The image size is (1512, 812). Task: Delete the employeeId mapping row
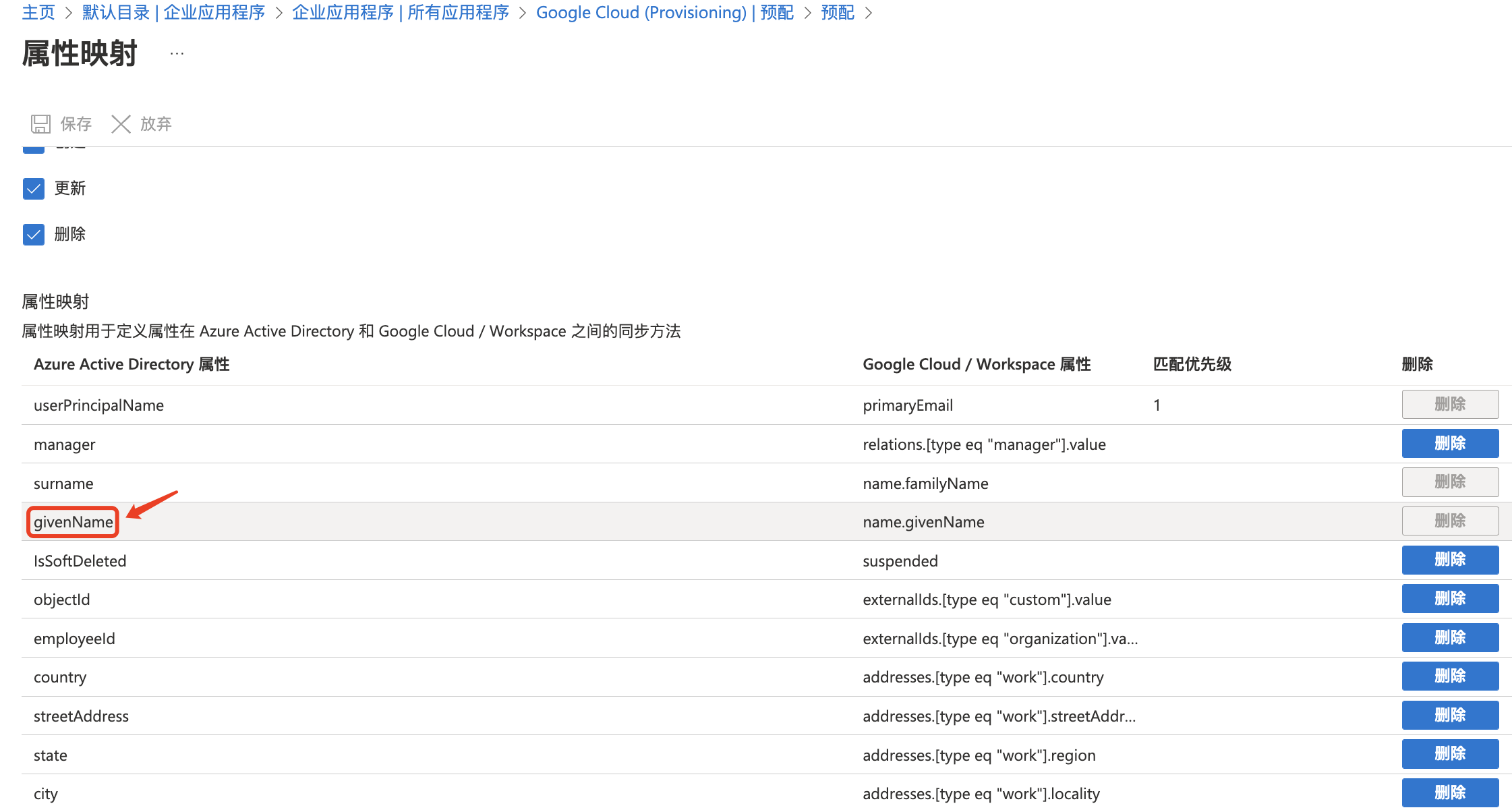[1450, 637]
